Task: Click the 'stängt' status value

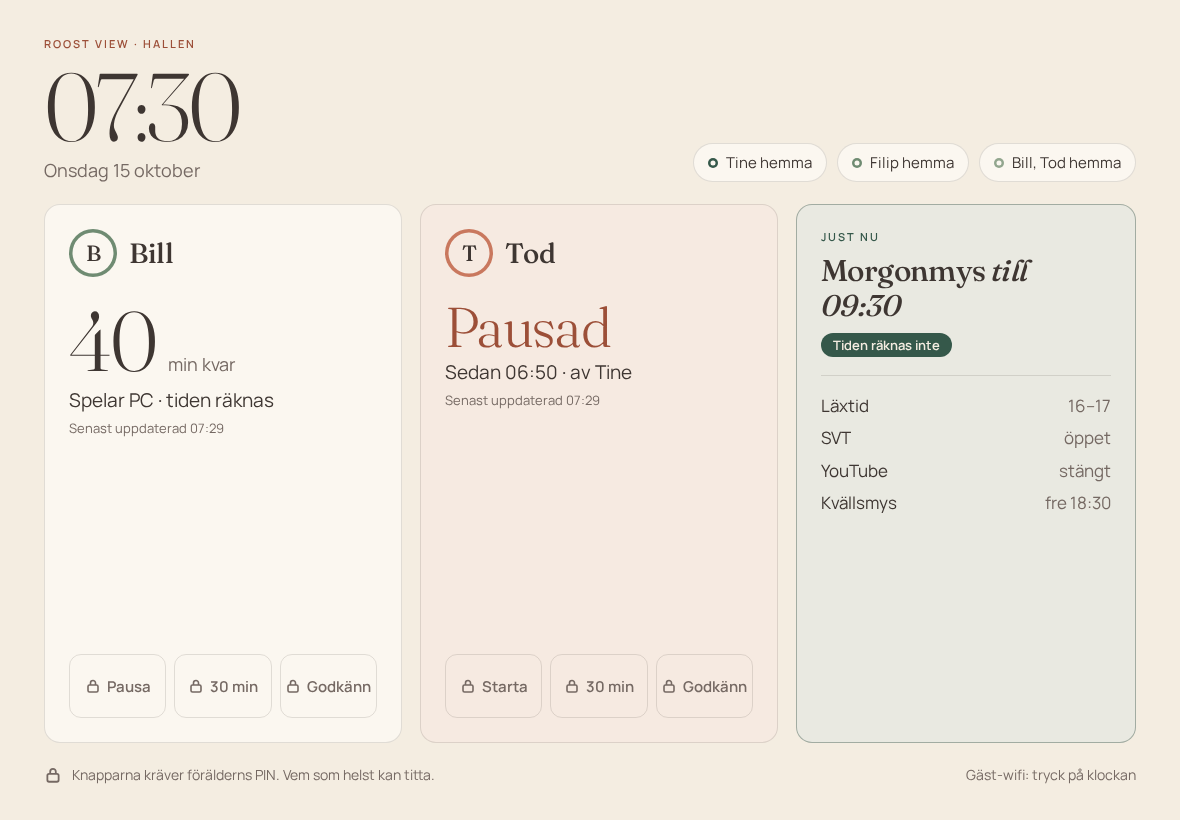Action: click(x=1084, y=472)
